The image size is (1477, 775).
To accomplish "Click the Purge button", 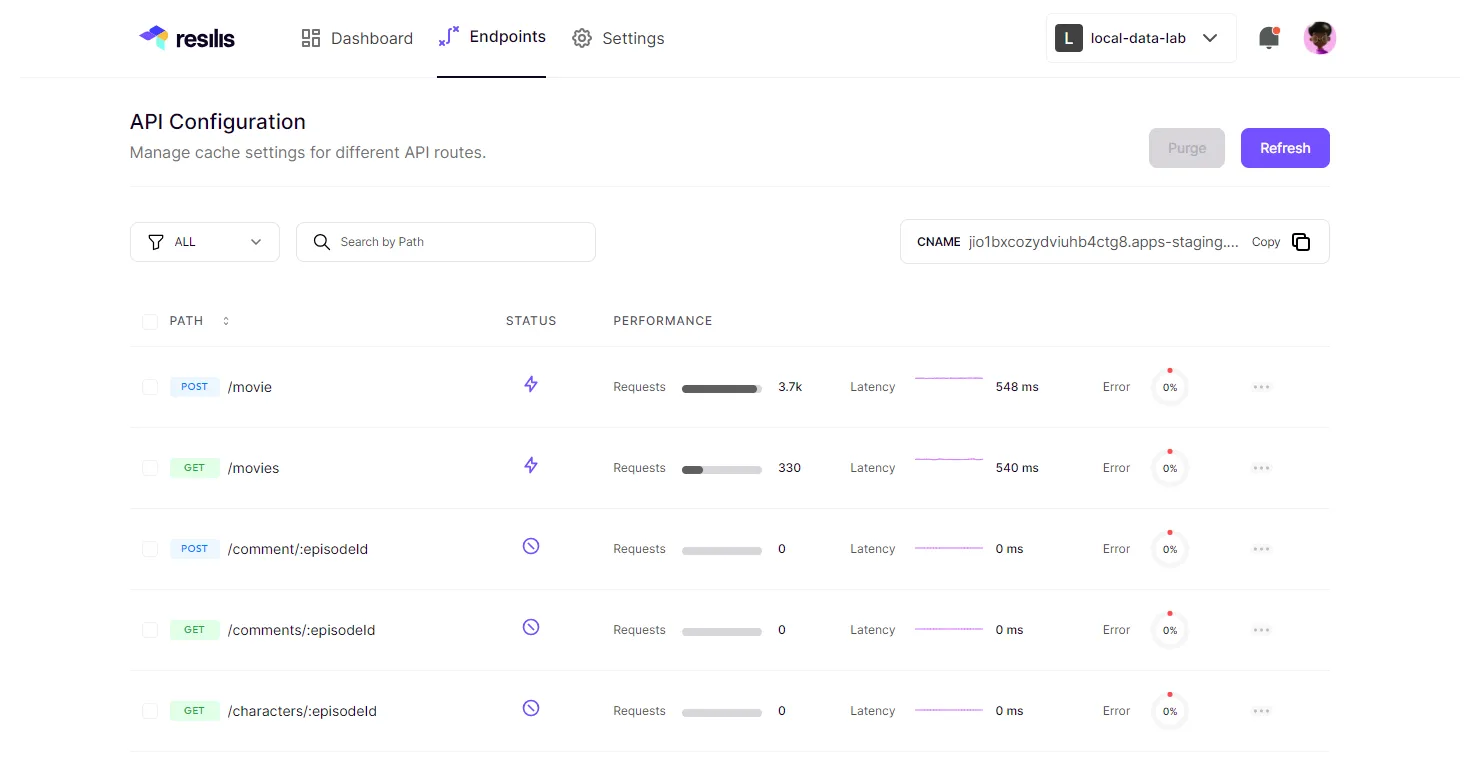I will (1186, 148).
